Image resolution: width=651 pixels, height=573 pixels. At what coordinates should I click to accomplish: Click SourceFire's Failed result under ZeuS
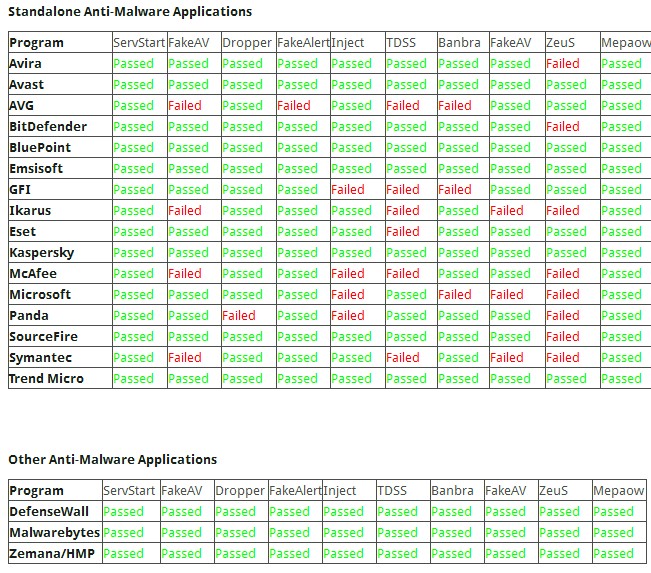pos(563,336)
